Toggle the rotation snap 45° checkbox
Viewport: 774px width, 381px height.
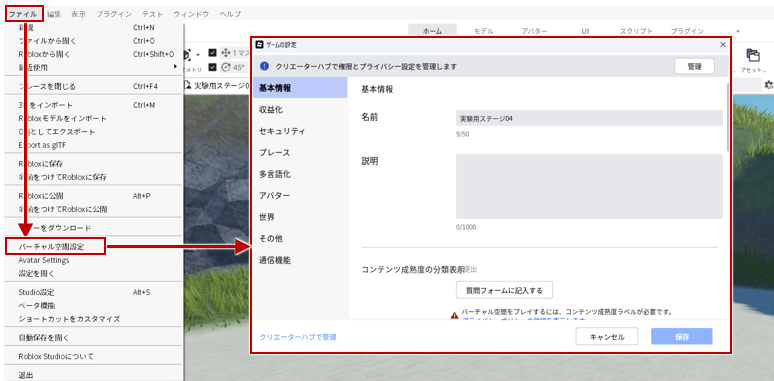click(213, 67)
